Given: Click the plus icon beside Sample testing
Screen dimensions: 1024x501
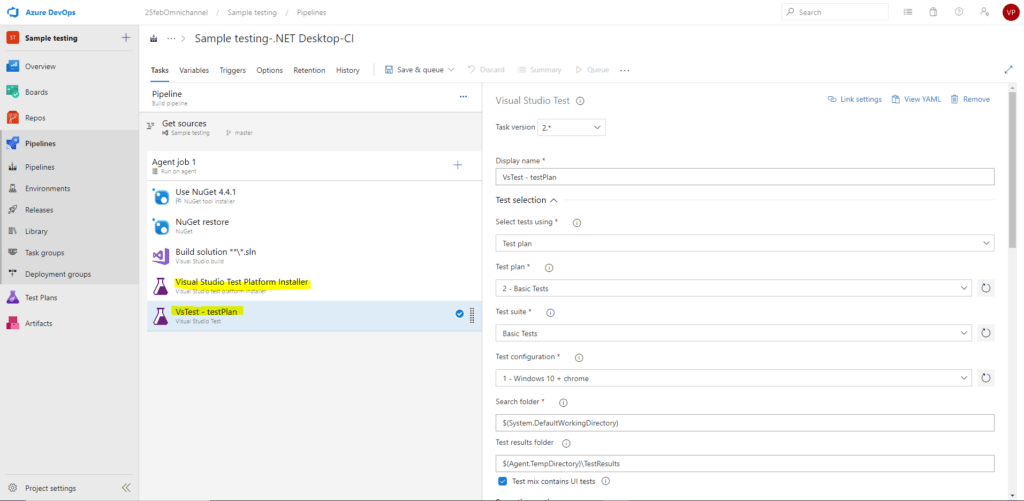Looking at the screenshot, I should [126, 38].
